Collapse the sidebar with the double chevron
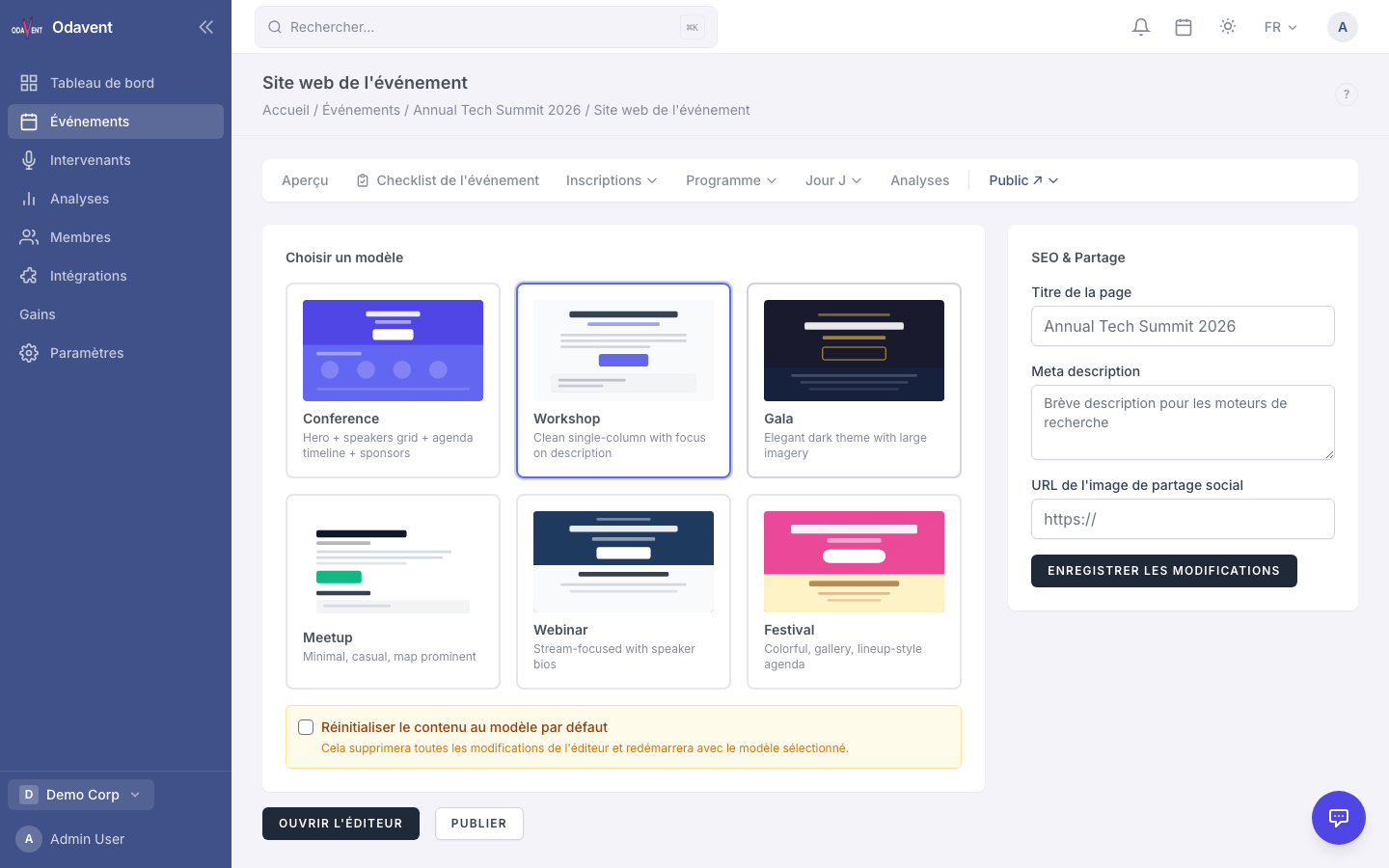This screenshot has height=868, width=1389. [205, 27]
